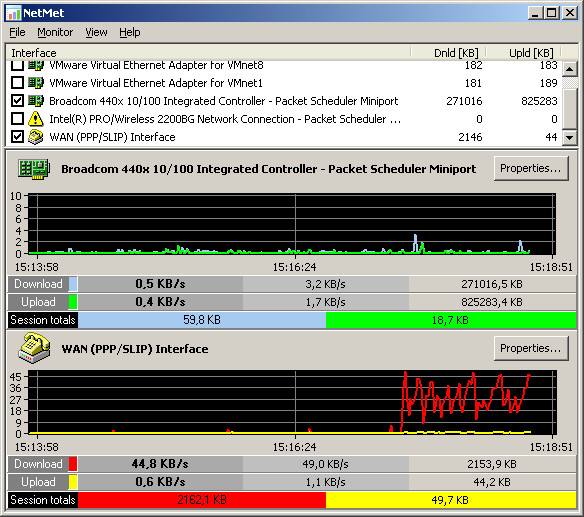Screen dimensions: 584x517
Task: Open the Monitor menu
Action: [55, 32]
